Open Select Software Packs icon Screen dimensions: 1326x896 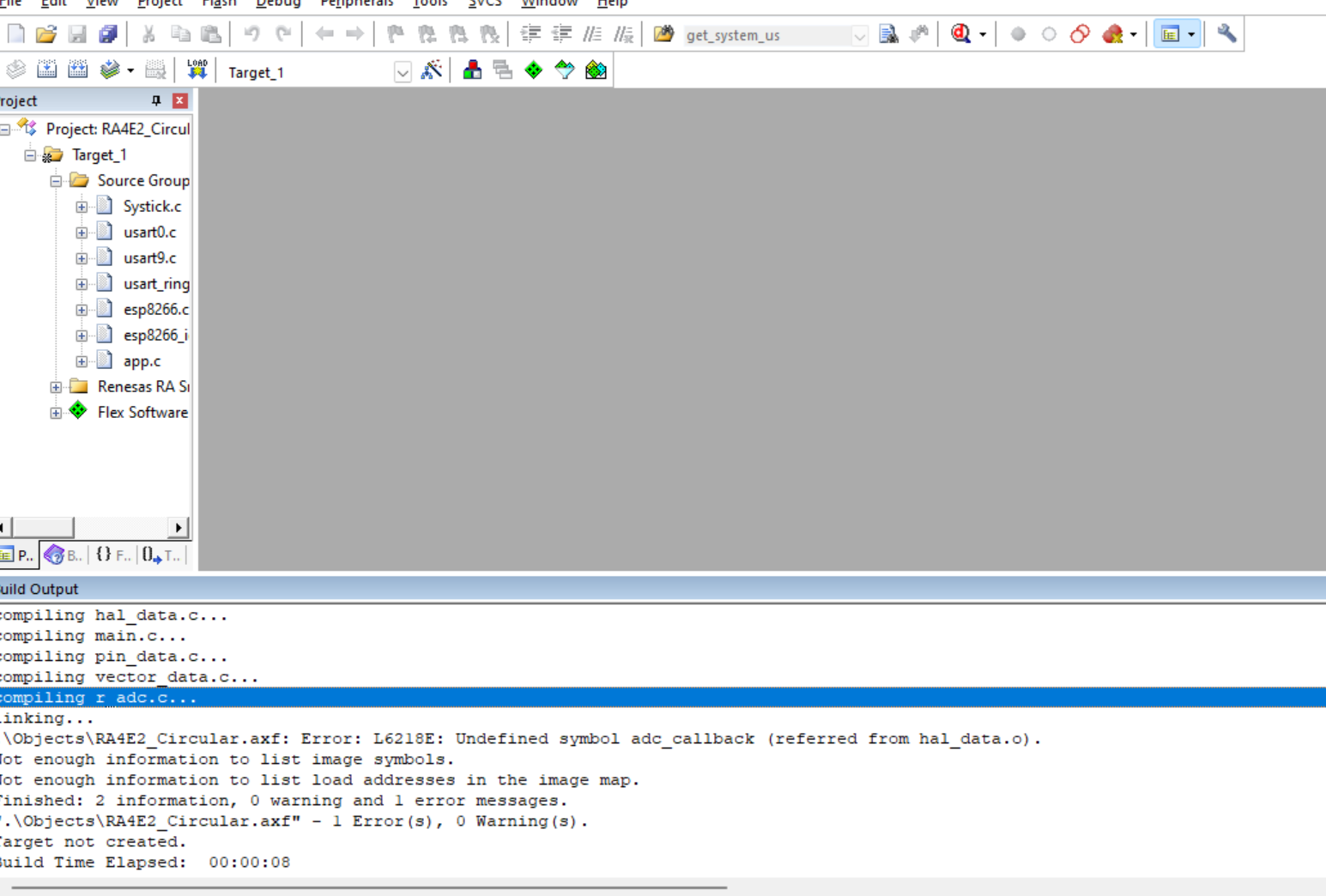[565, 70]
